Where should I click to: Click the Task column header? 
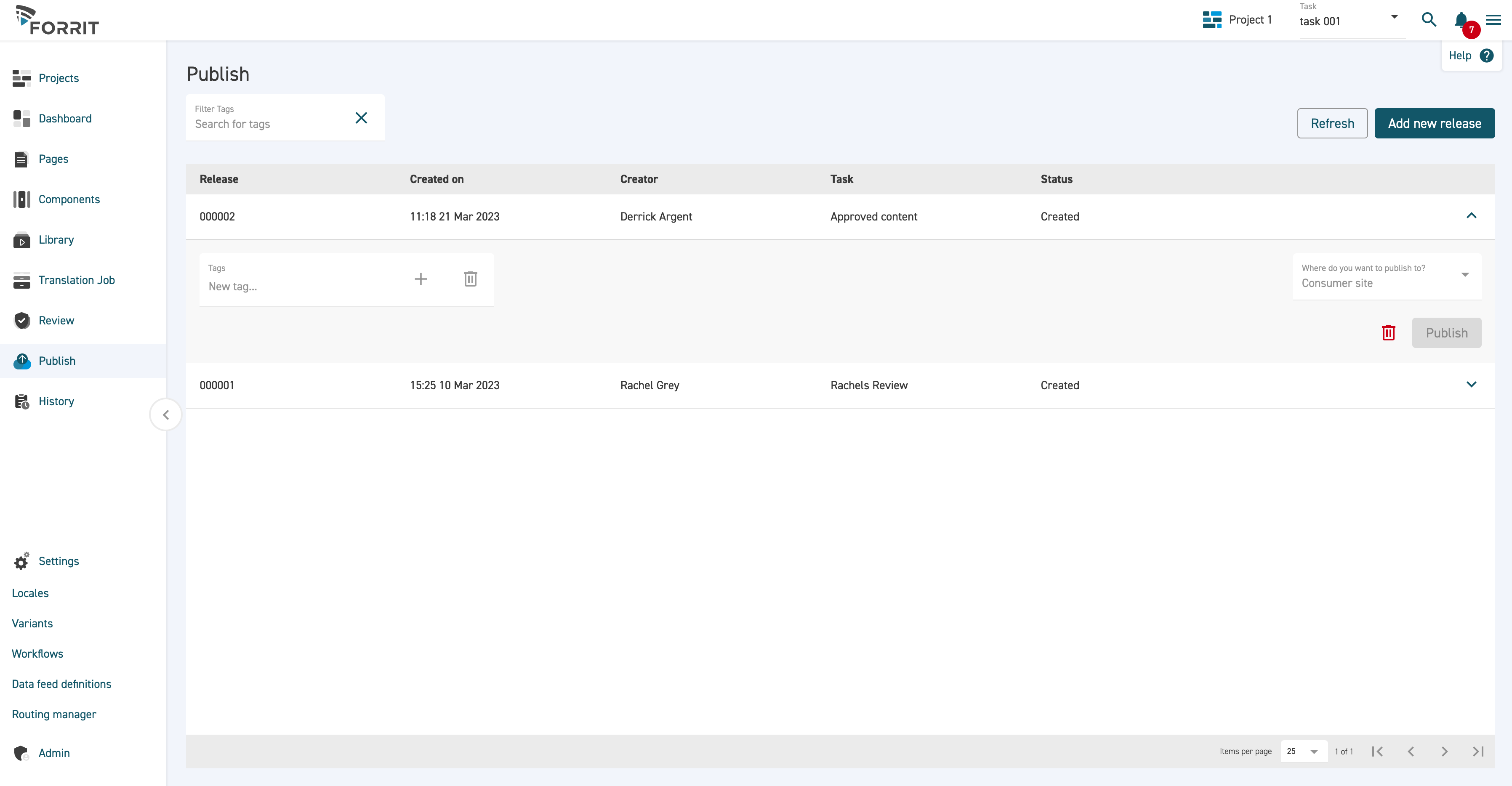coord(842,180)
